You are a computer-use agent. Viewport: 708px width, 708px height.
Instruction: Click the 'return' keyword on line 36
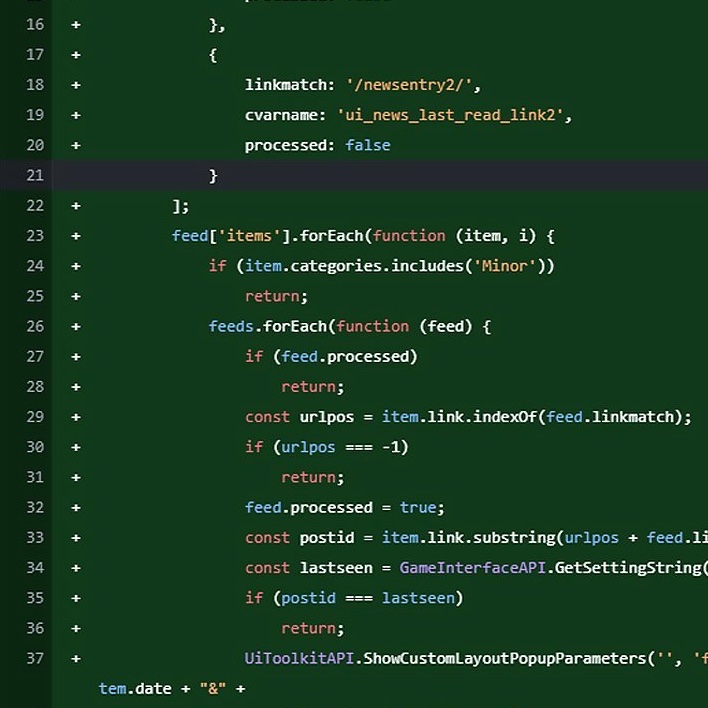click(309, 628)
